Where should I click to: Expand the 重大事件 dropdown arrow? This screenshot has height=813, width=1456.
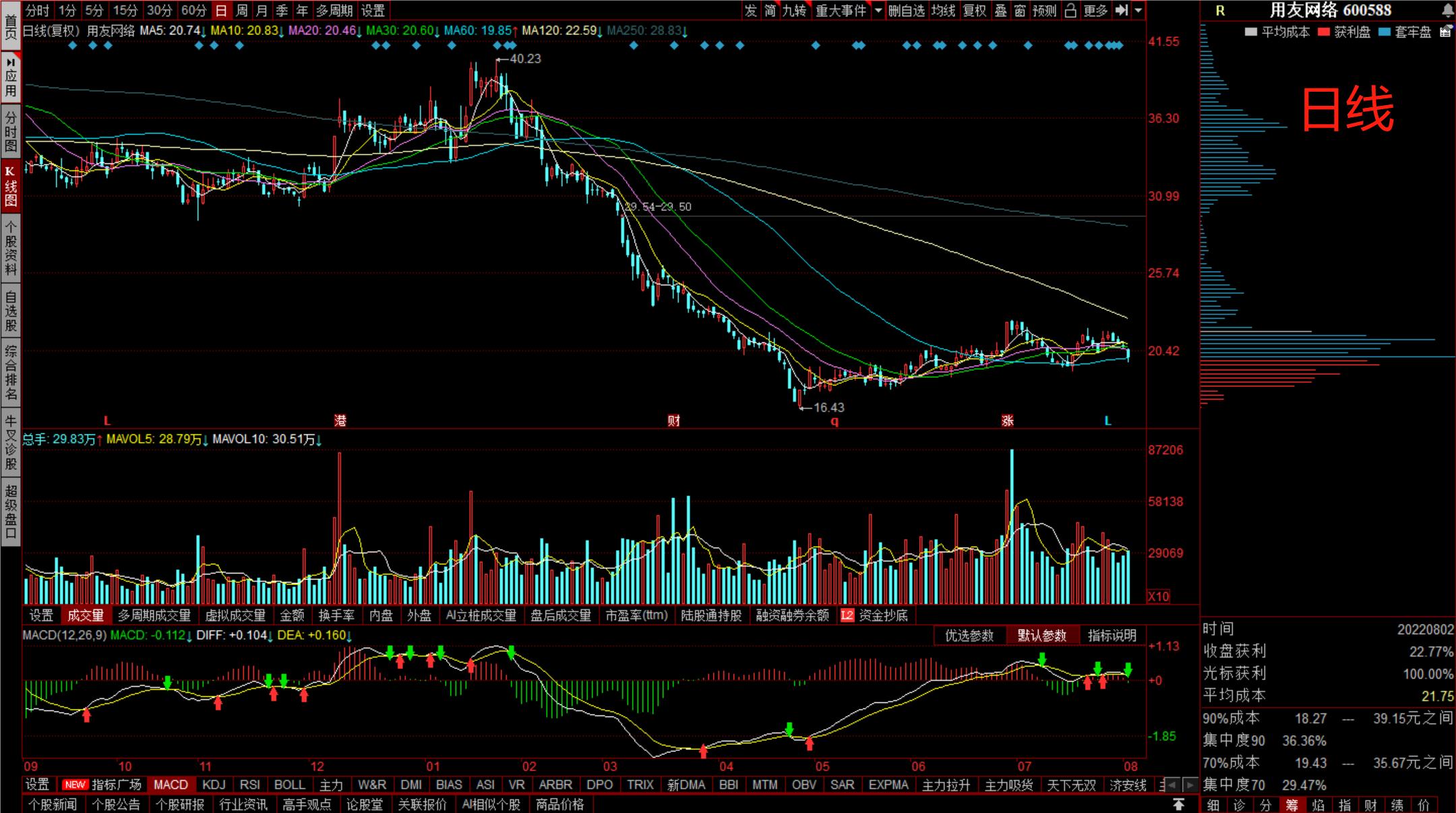[x=878, y=11]
